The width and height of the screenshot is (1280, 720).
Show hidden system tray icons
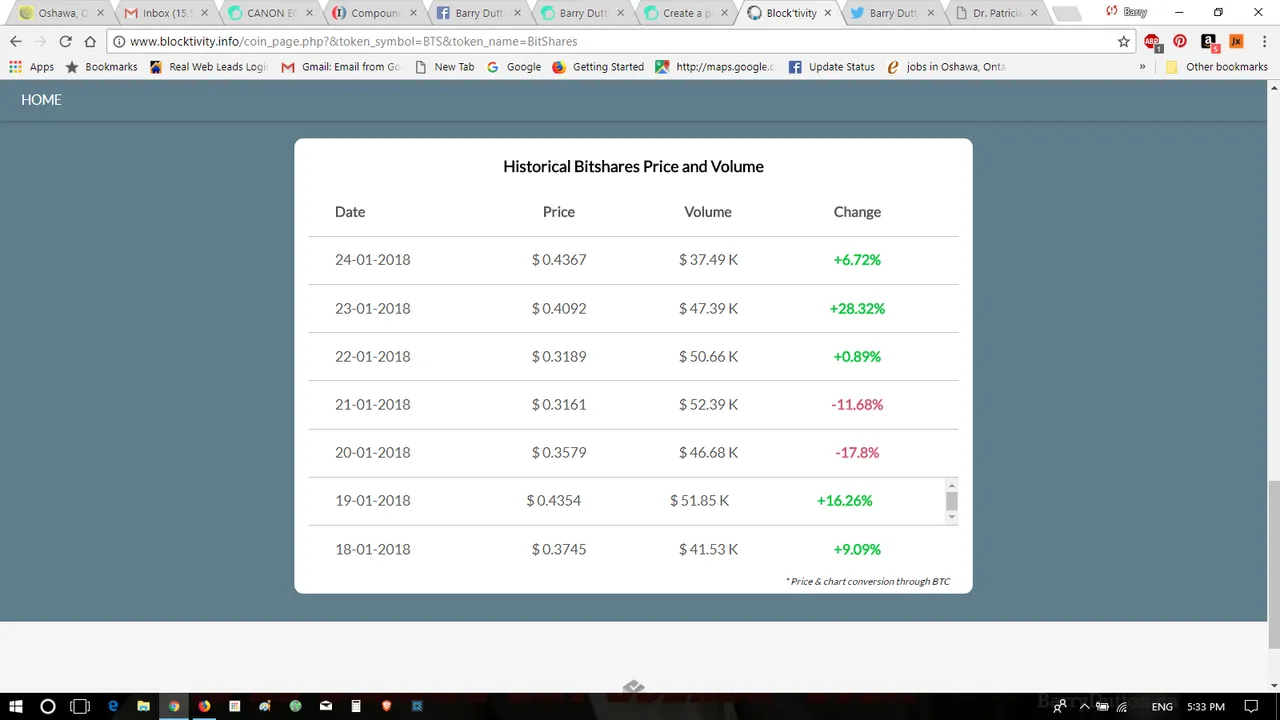coord(1084,707)
